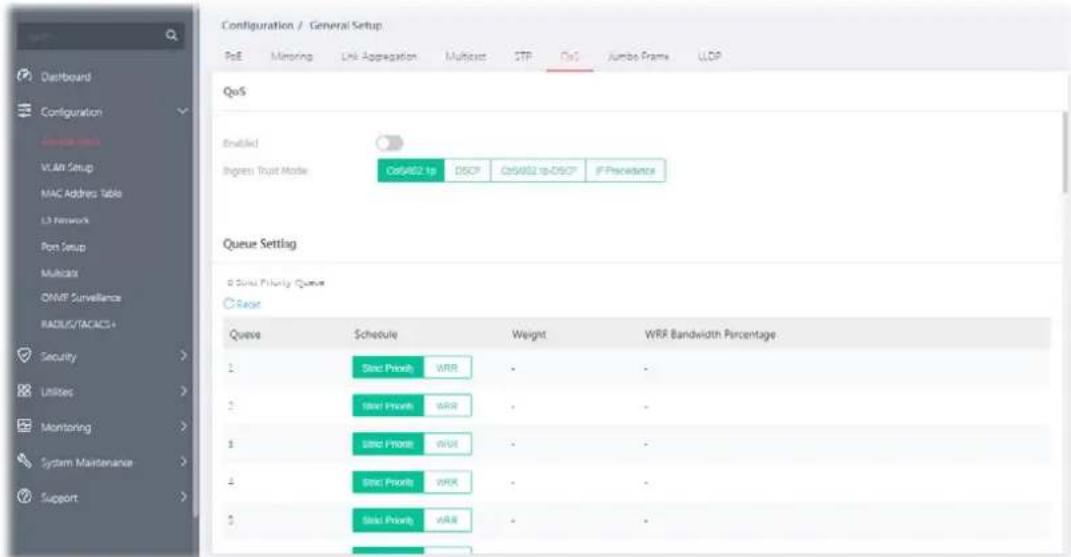Expand the System Maintenance menu chevron
1071x557 pixels.
pos(183,461)
